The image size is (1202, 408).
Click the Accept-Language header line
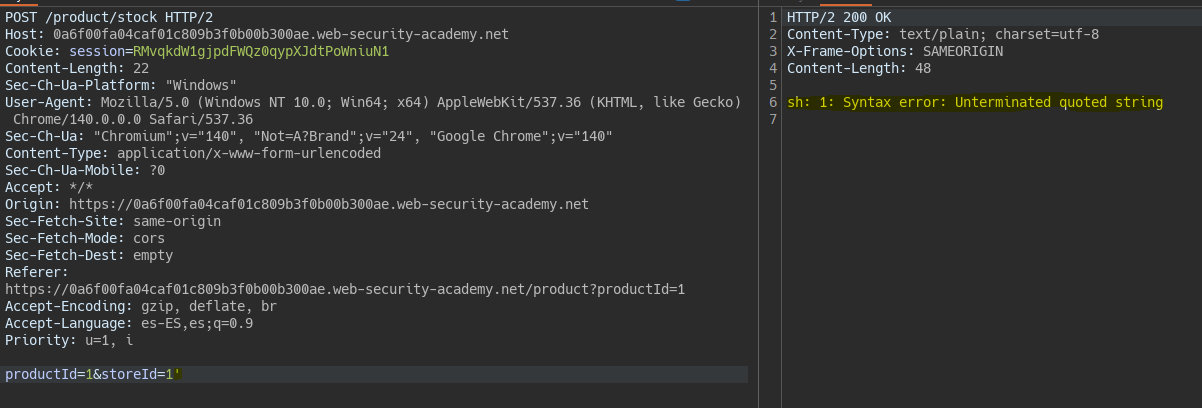tap(128, 323)
